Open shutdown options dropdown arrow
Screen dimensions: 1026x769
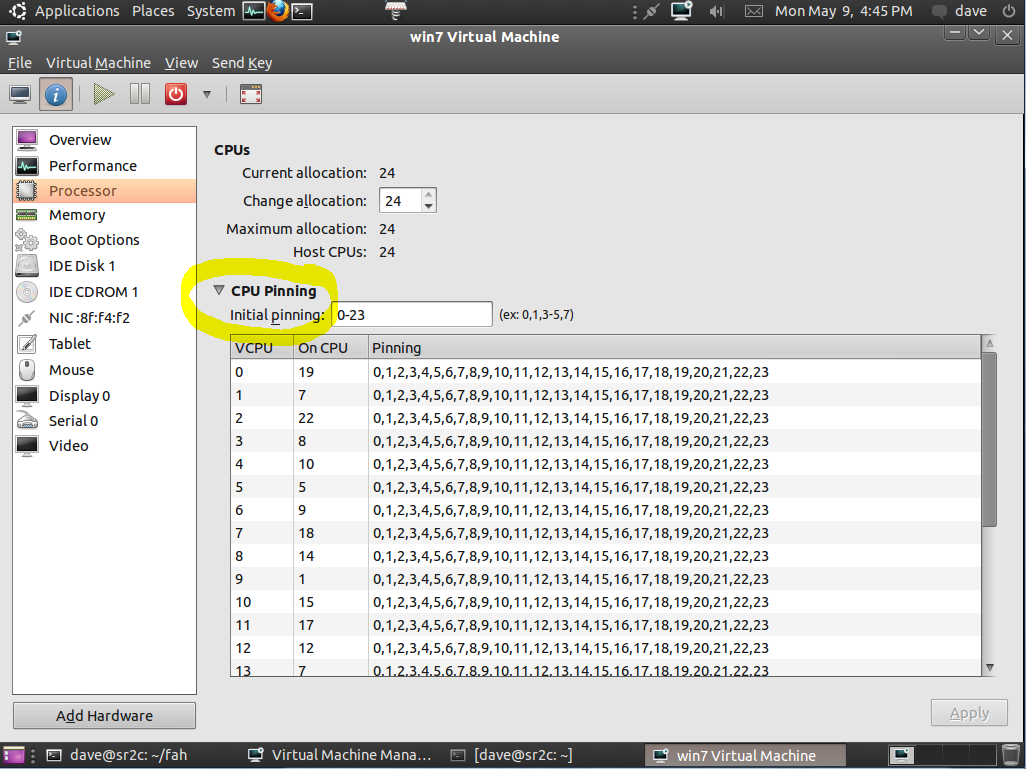(207, 94)
